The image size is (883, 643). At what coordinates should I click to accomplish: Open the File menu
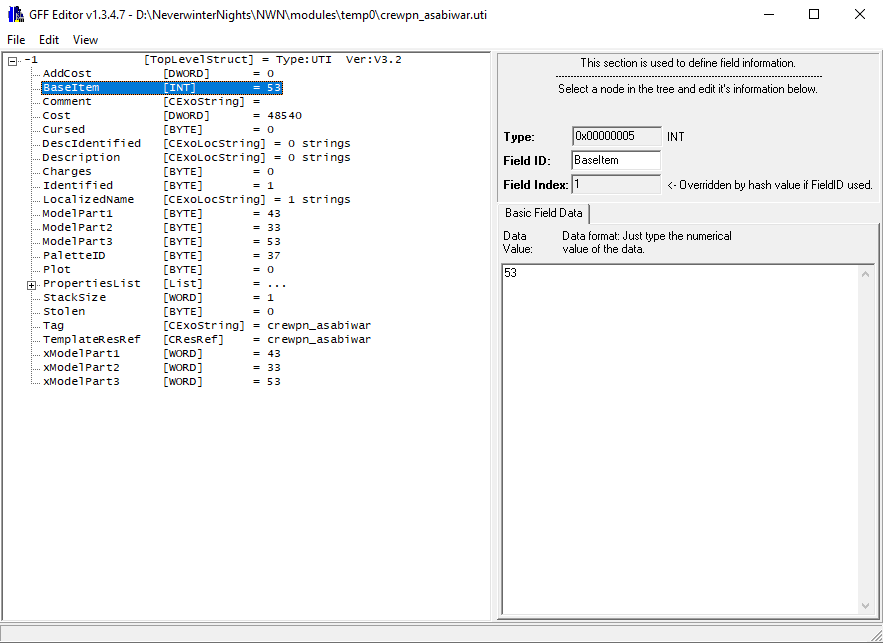click(x=16, y=40)
